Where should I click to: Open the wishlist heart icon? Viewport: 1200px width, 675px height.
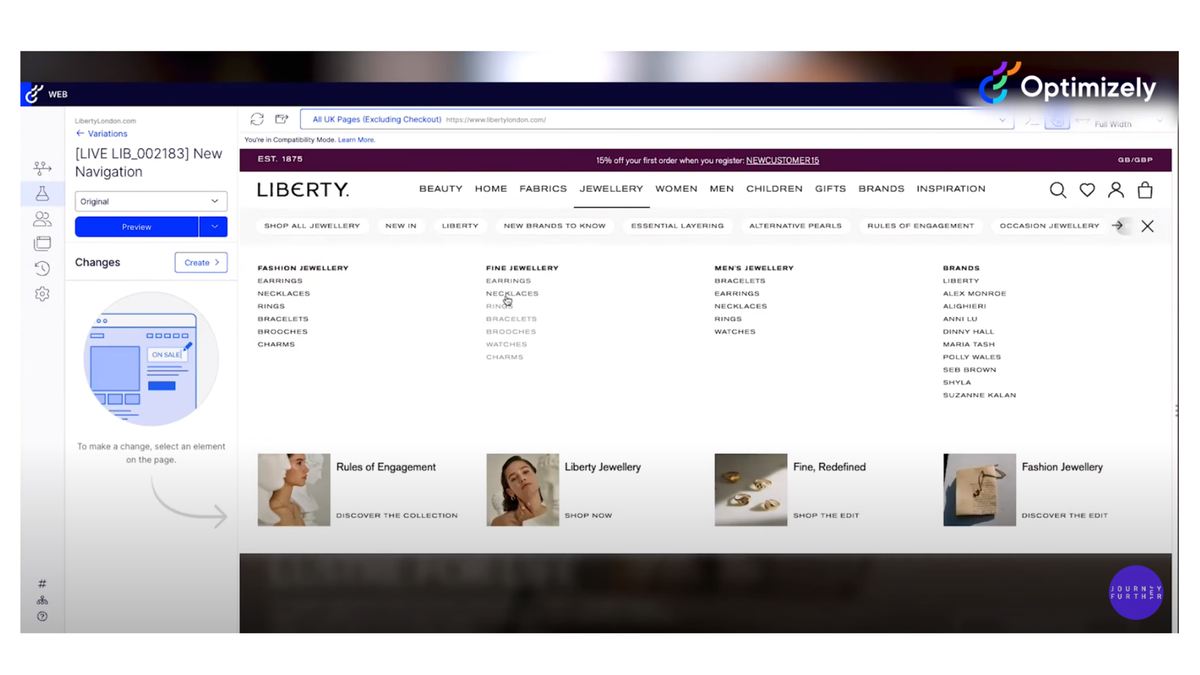[x=1087, y=190]
